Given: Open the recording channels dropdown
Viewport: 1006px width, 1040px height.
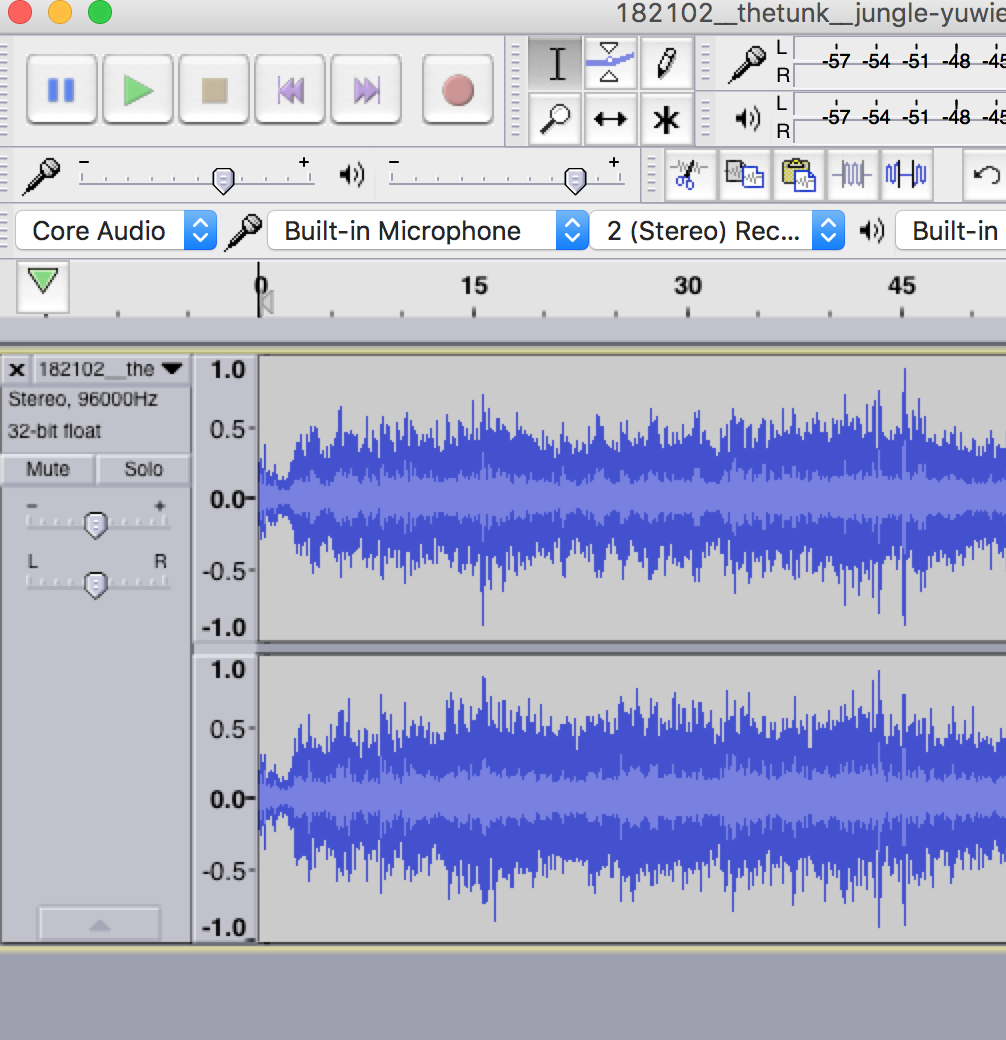Looking at the screenshot, I should 828,230.
